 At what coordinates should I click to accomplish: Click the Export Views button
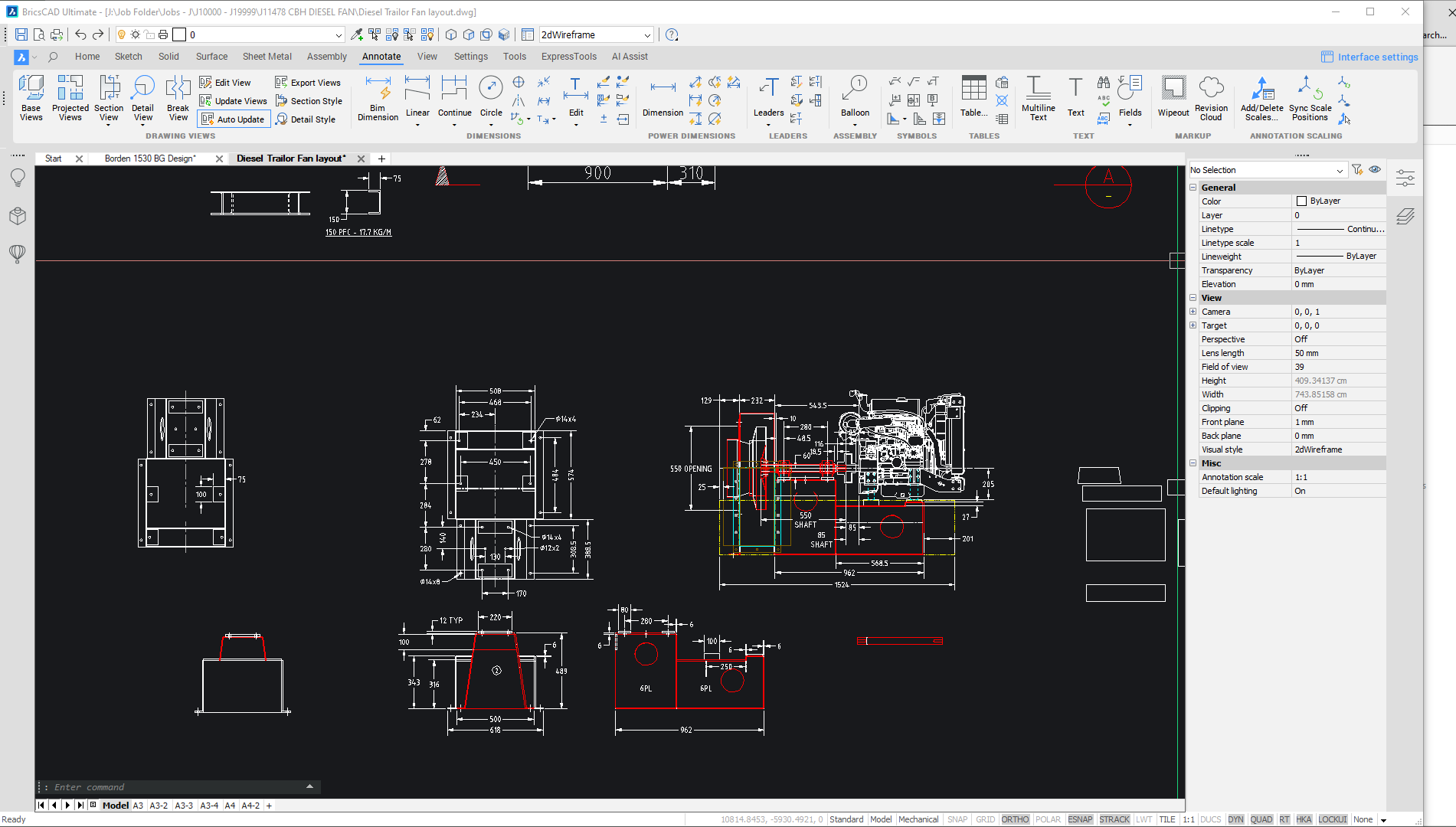pos(308,83)
